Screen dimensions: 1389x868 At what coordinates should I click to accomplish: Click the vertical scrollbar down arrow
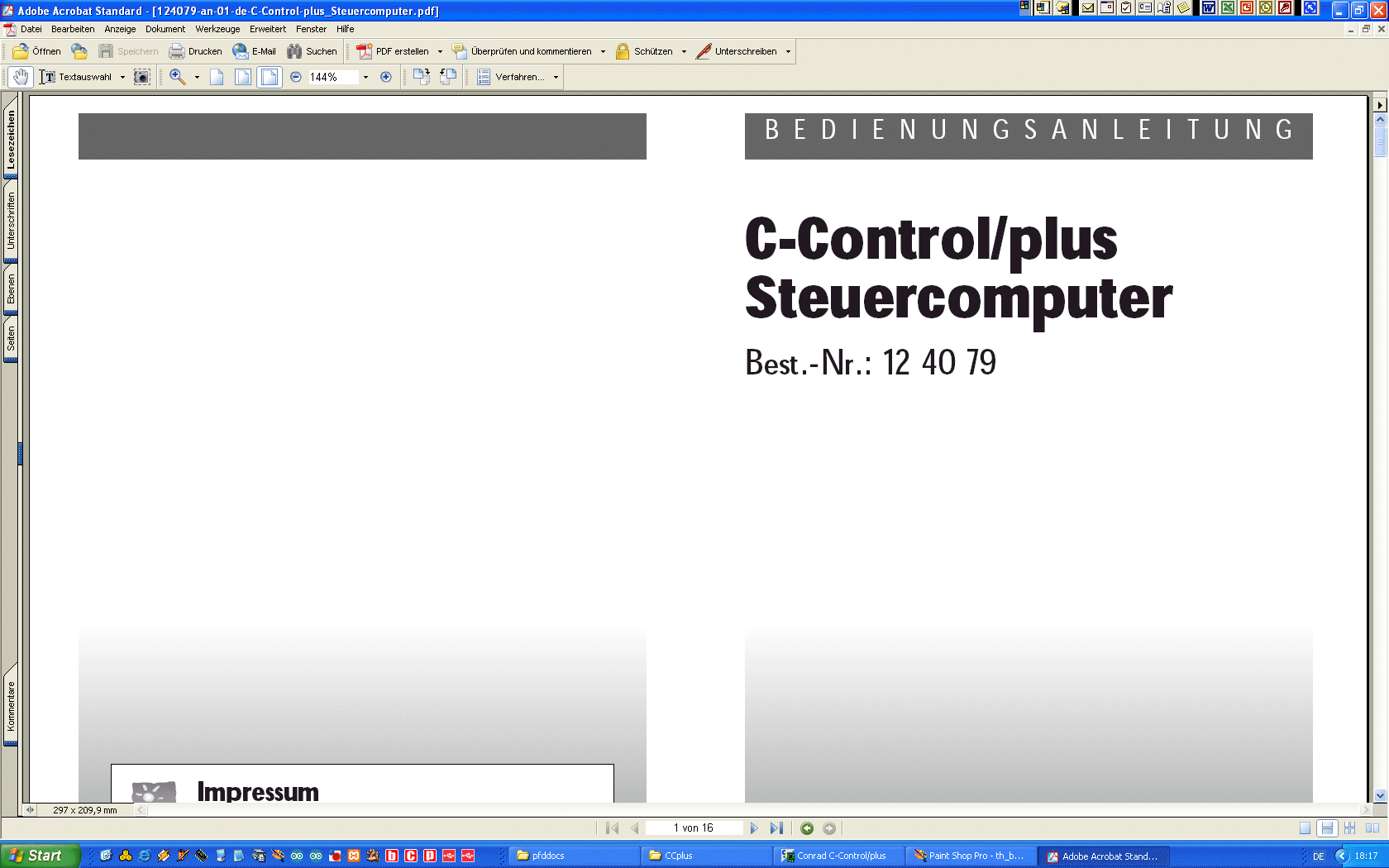pos(1380,795)
